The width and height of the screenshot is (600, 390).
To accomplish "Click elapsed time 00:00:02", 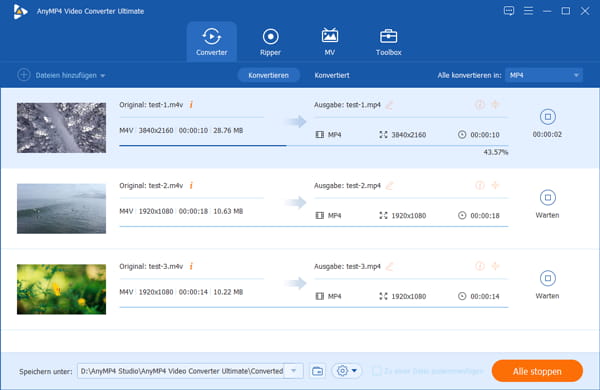I will [547, 134].
